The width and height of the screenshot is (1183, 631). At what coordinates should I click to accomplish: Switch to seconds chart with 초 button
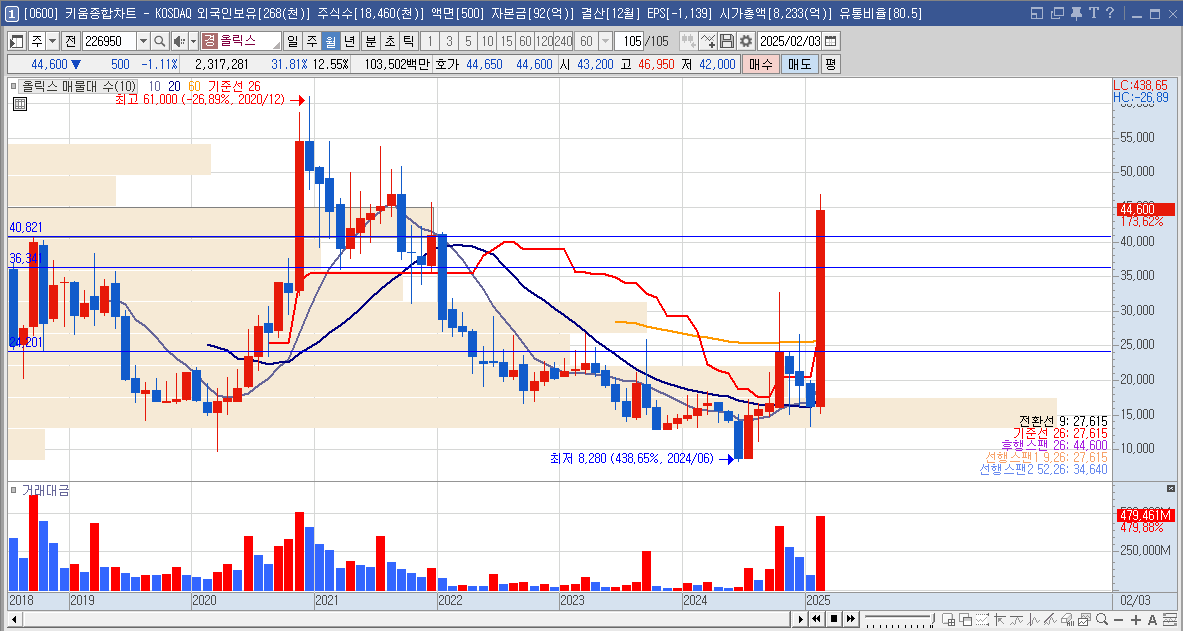[389, 42]
